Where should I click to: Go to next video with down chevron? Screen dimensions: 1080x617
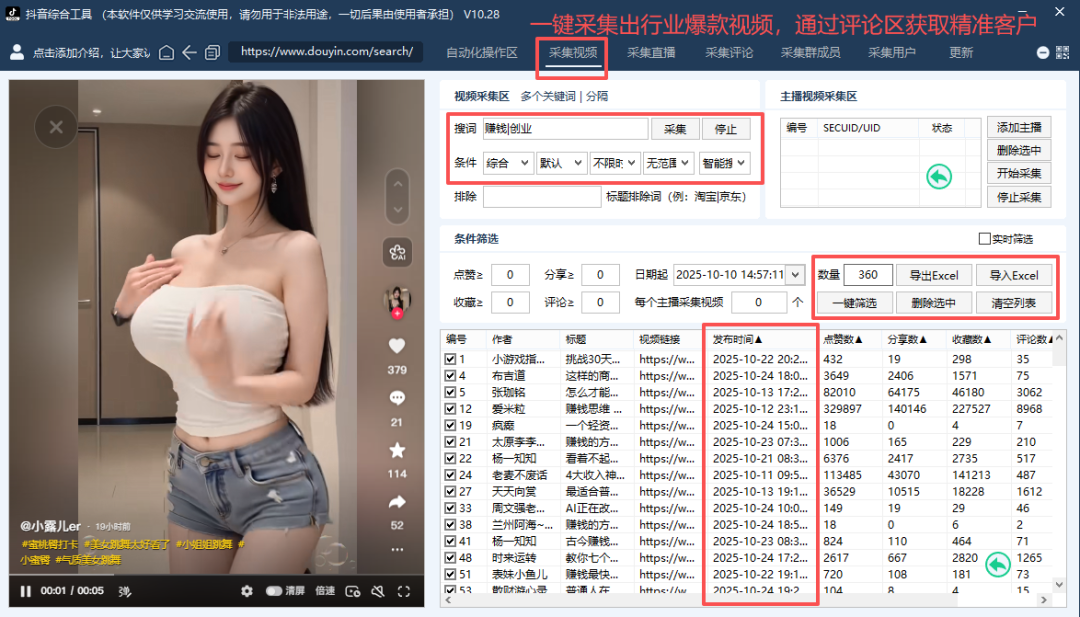pos(397,209)
